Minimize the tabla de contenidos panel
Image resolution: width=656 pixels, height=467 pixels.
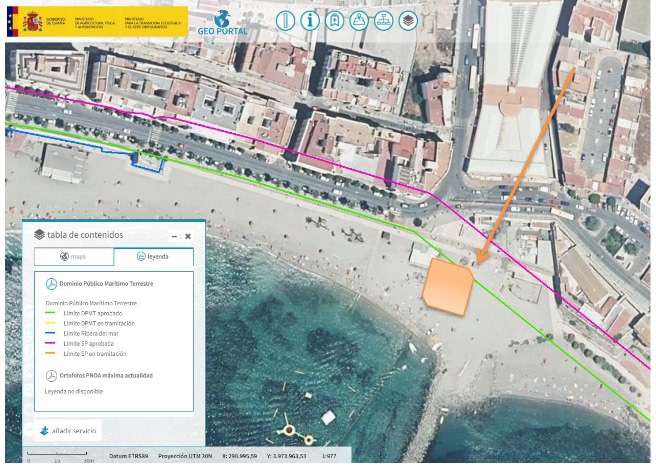(174, 236)
